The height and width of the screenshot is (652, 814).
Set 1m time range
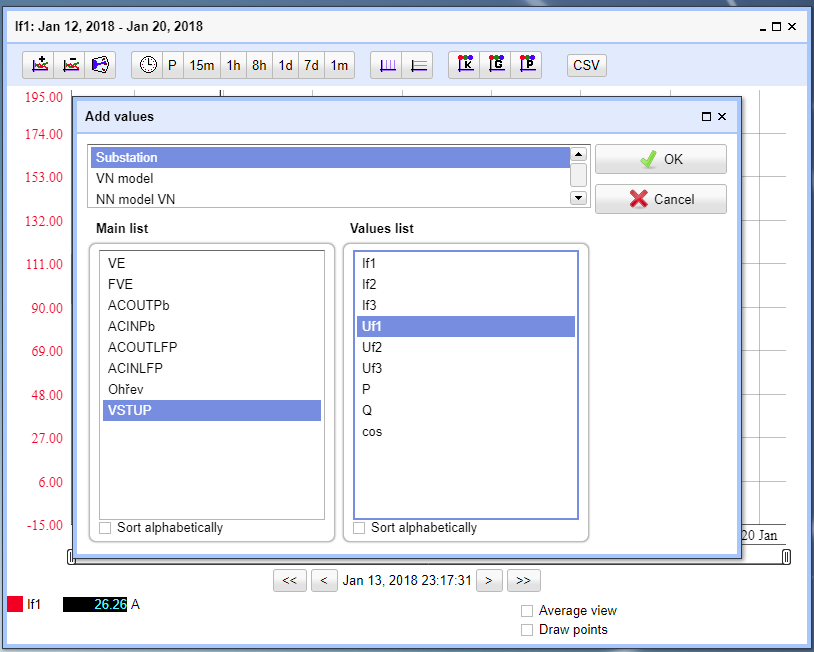[x=339, y=65]
